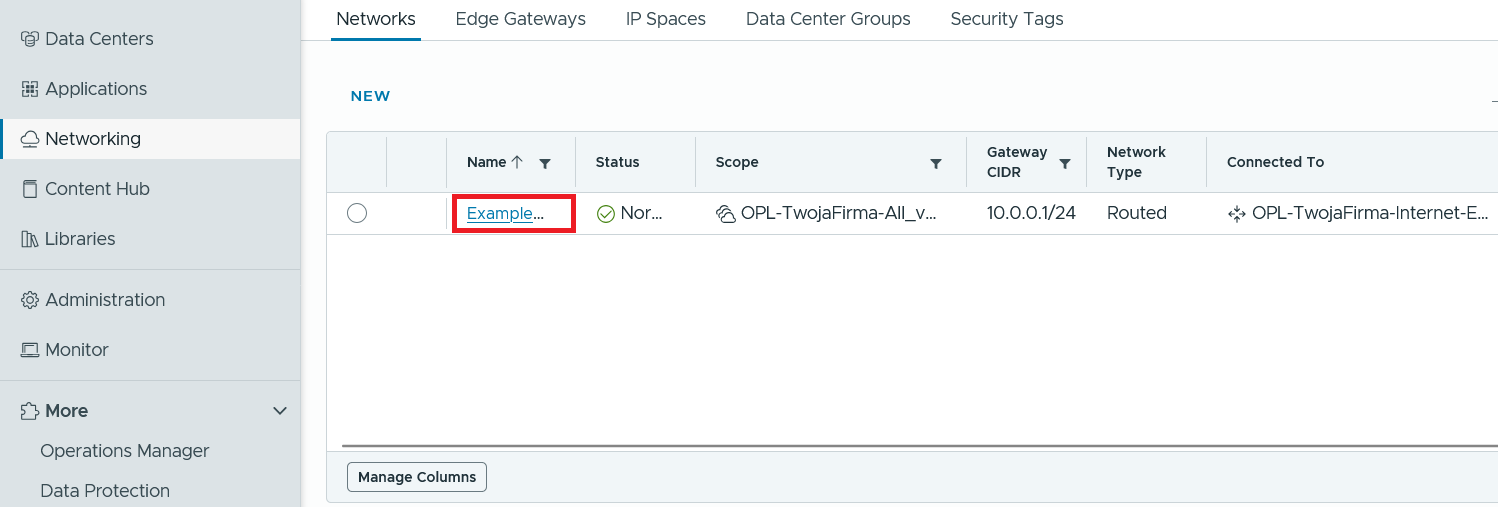
Task: Click the Data Centers sidebar icon
Action: [30, 39]
